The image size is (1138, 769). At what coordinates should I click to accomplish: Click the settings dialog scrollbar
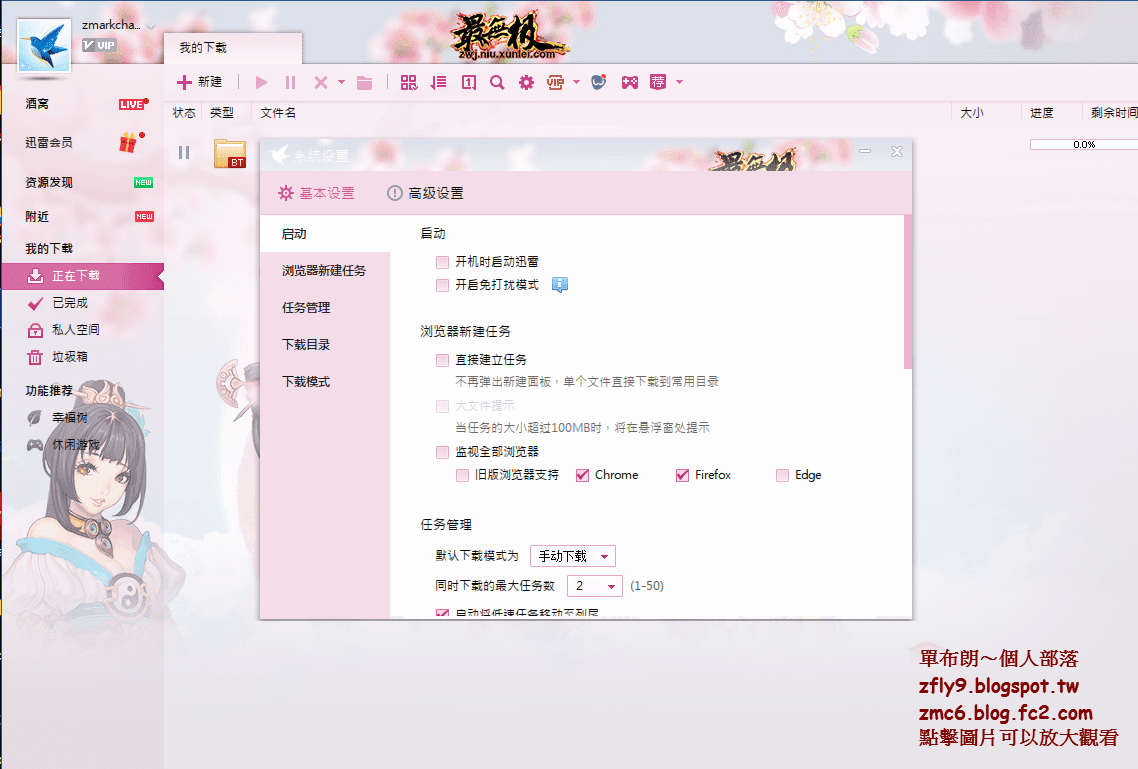pyautogui.click(x=908, y=292)
